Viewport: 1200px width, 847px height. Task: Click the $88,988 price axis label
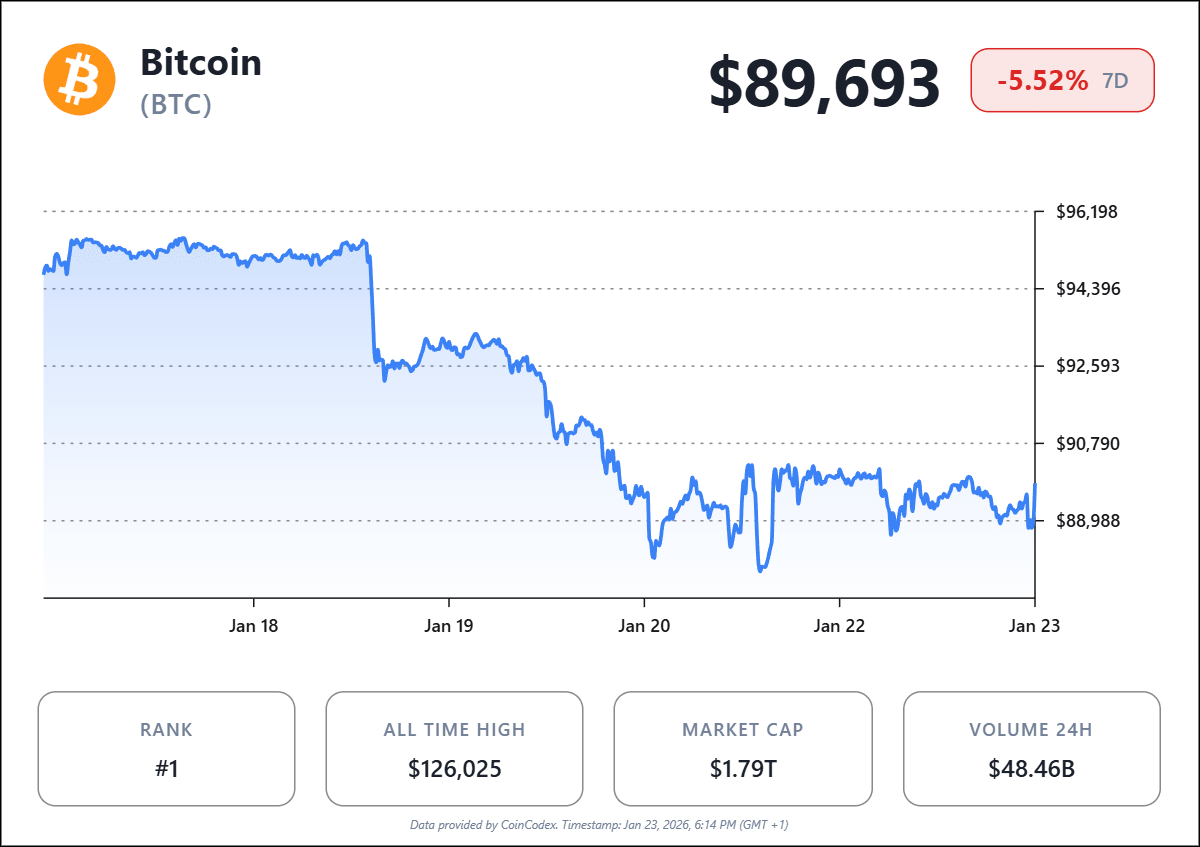[x=1087, y=520]
